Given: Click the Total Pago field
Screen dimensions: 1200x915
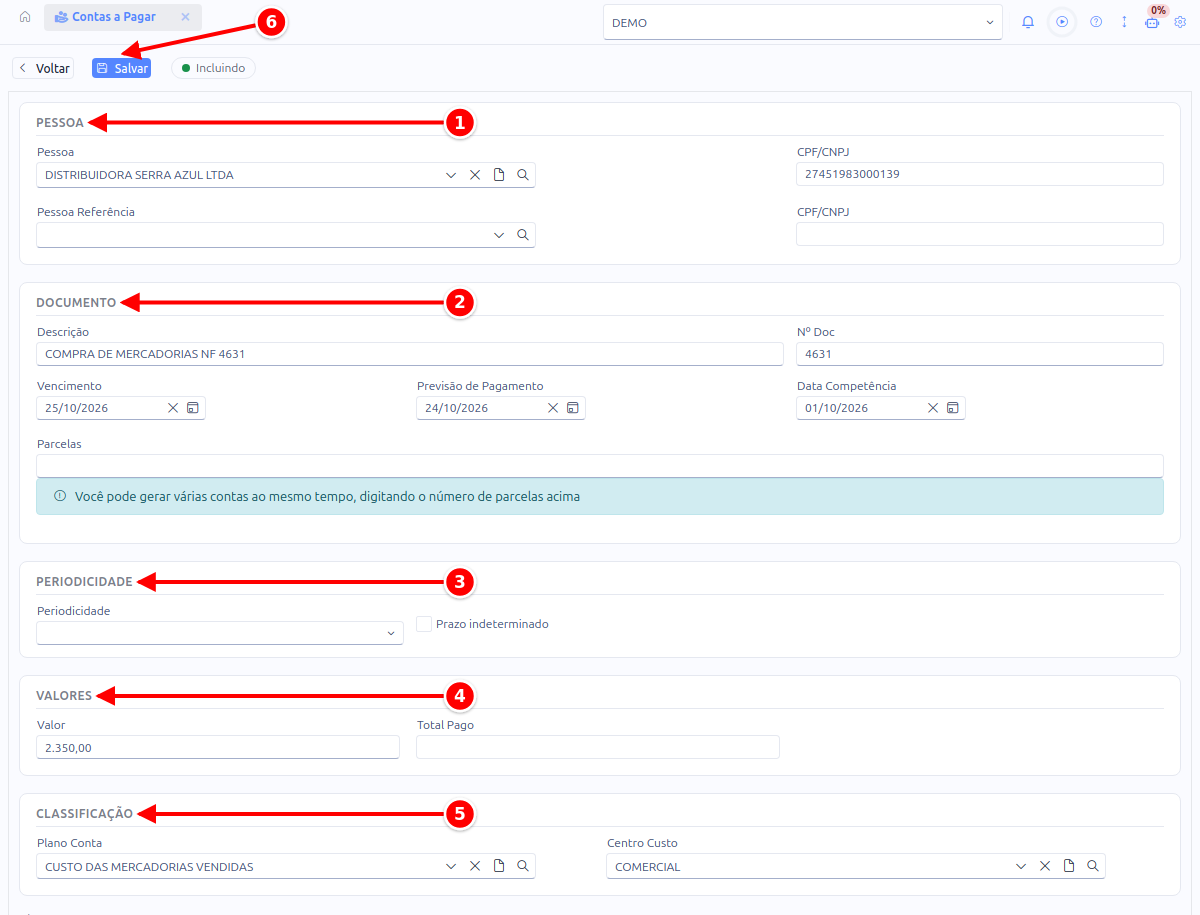Looking at the screenshot, I should (x=598, y=747).
